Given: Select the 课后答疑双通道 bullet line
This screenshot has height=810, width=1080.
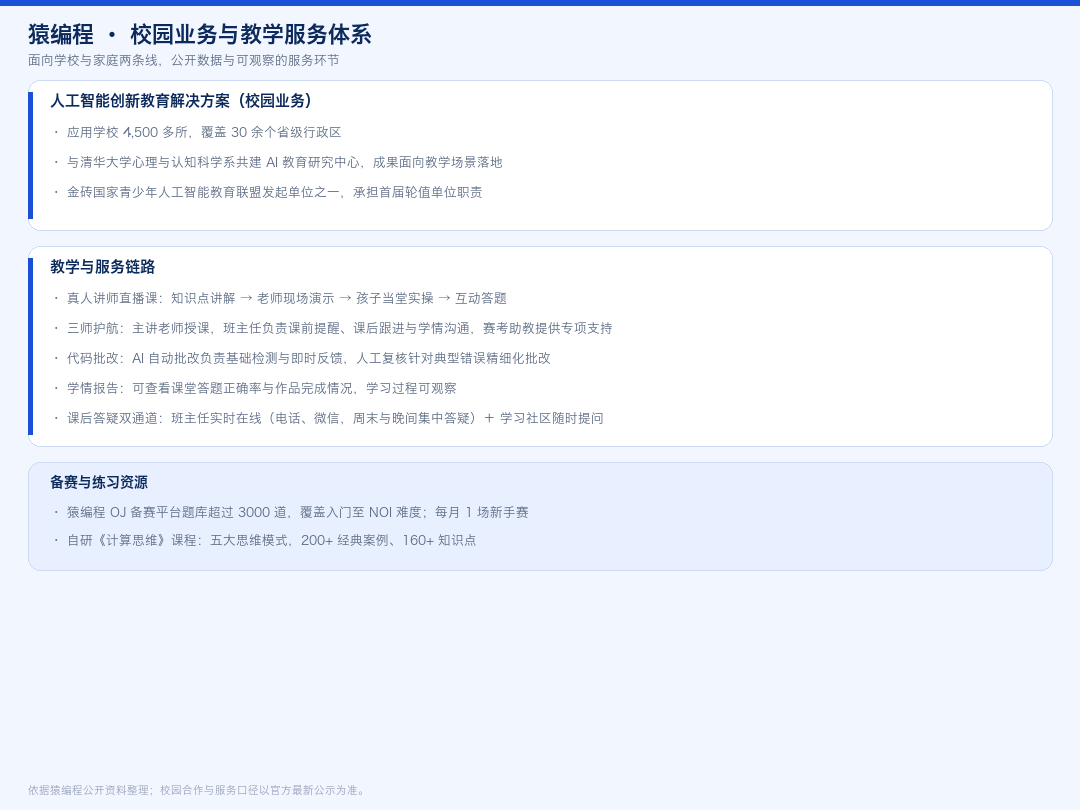Looking at the screenshot, I should point(335,419).
